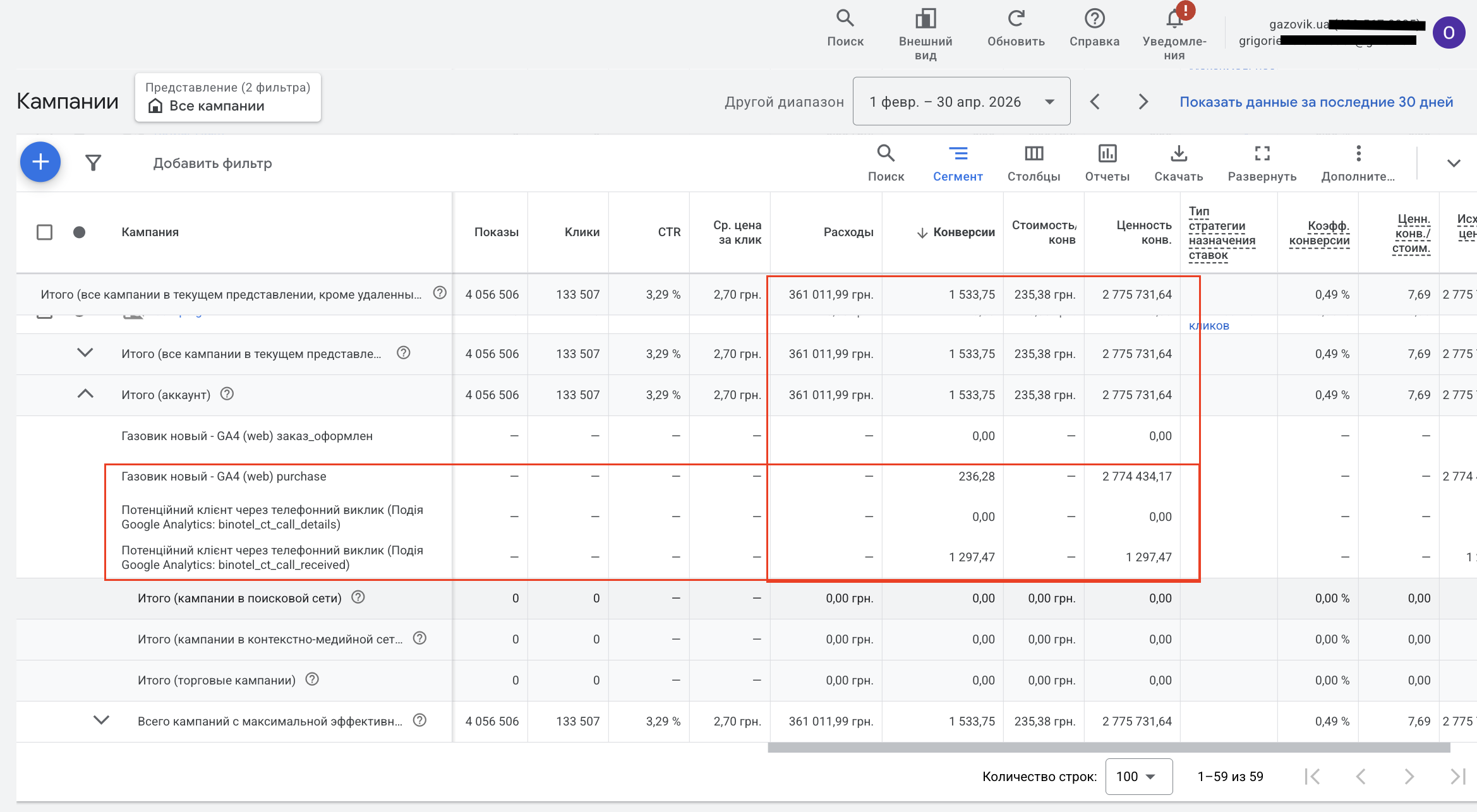
Task: Select the binotel_ct_call_details conversion row
Action: click(x=272, y=516)
